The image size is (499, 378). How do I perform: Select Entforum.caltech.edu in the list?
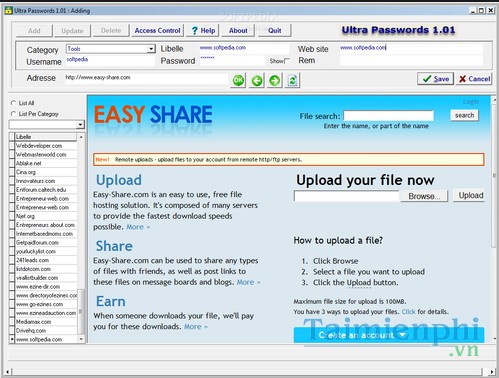(x=46, y=190)
